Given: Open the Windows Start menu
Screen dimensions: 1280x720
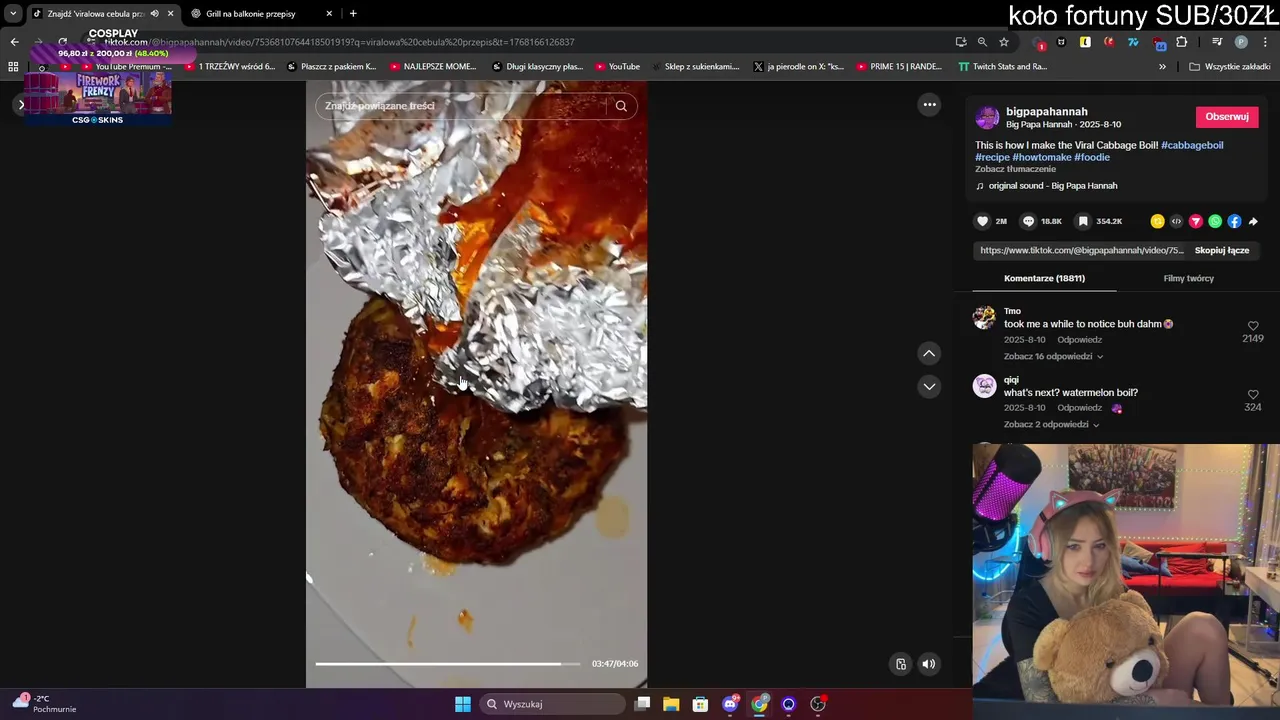Looking at the screenshot, I should (x=463, y=704).
